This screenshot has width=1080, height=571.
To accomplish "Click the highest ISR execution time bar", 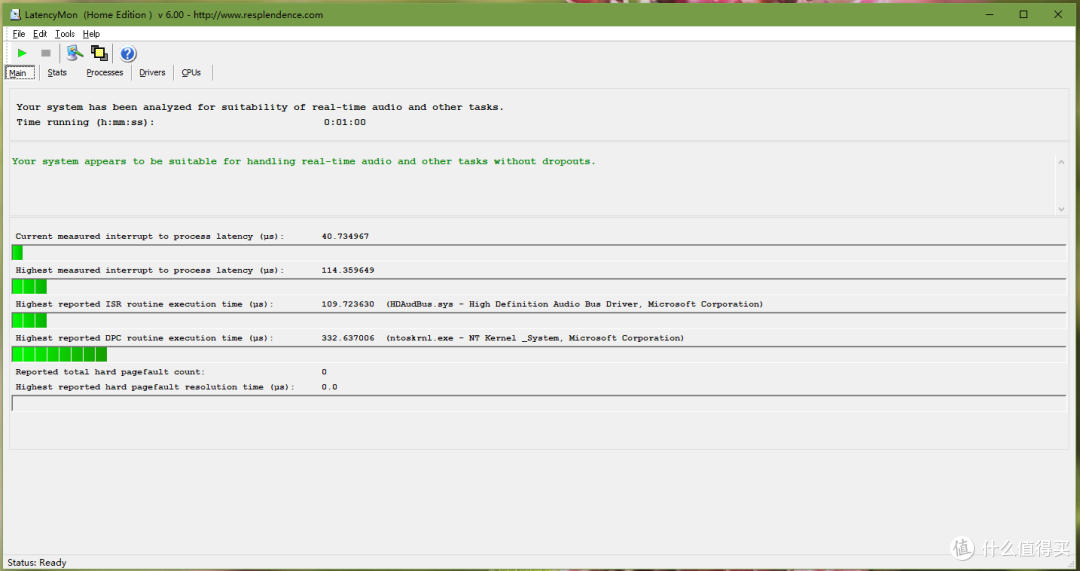I will pos(539,320).
